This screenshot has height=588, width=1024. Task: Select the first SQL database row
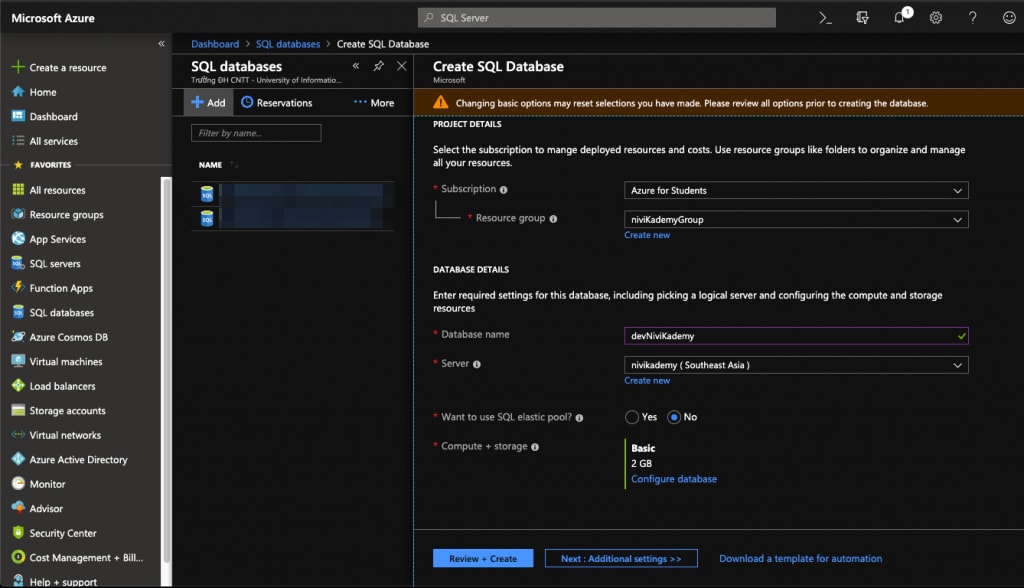[x=293, y=194]
